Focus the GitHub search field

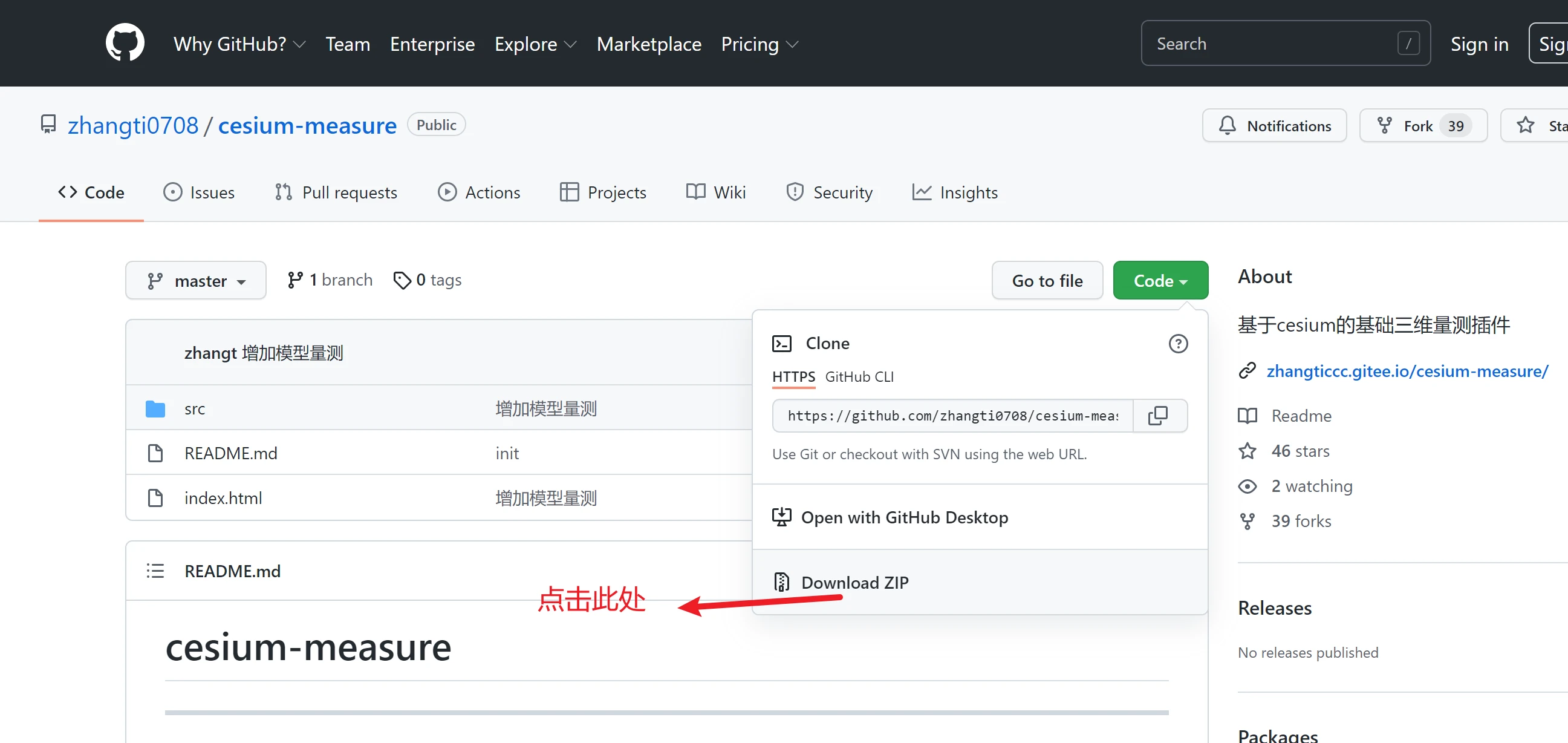pyautogui.click(x=1286, y=43)
